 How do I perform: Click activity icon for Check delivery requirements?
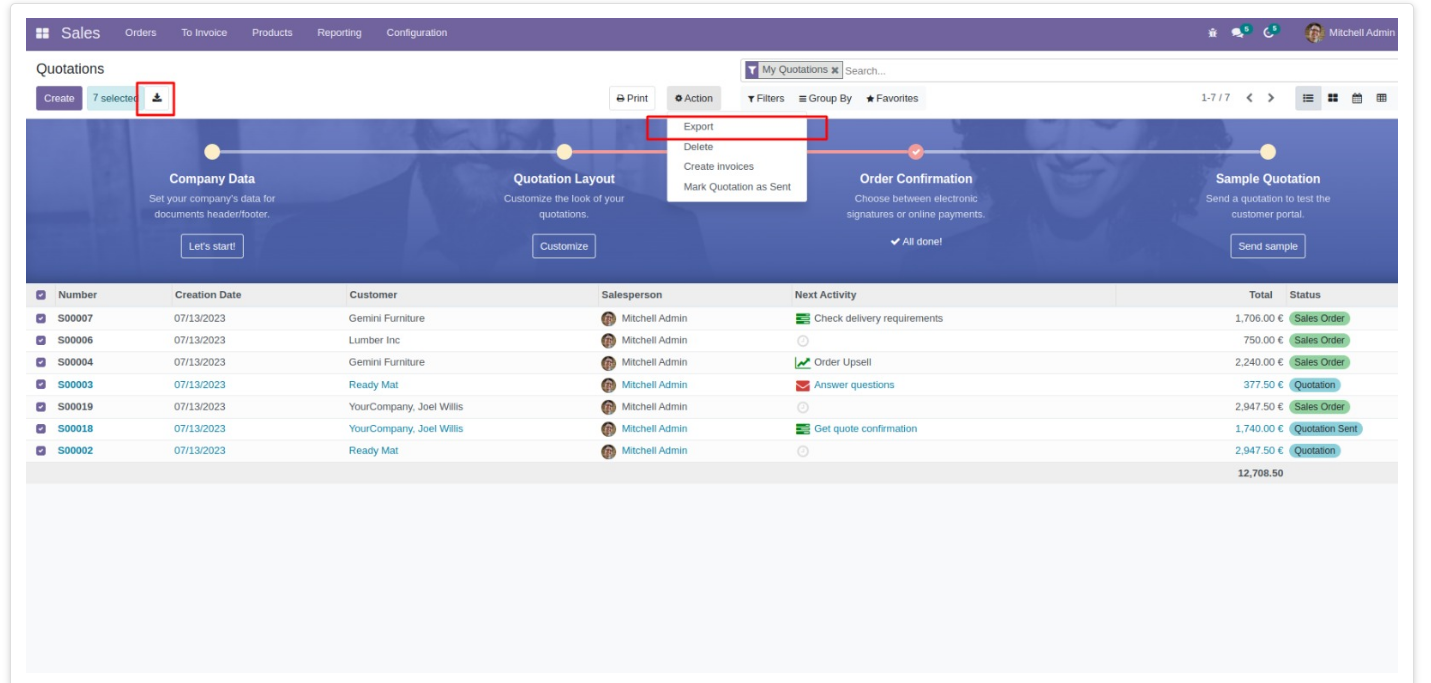coord(803,319)
